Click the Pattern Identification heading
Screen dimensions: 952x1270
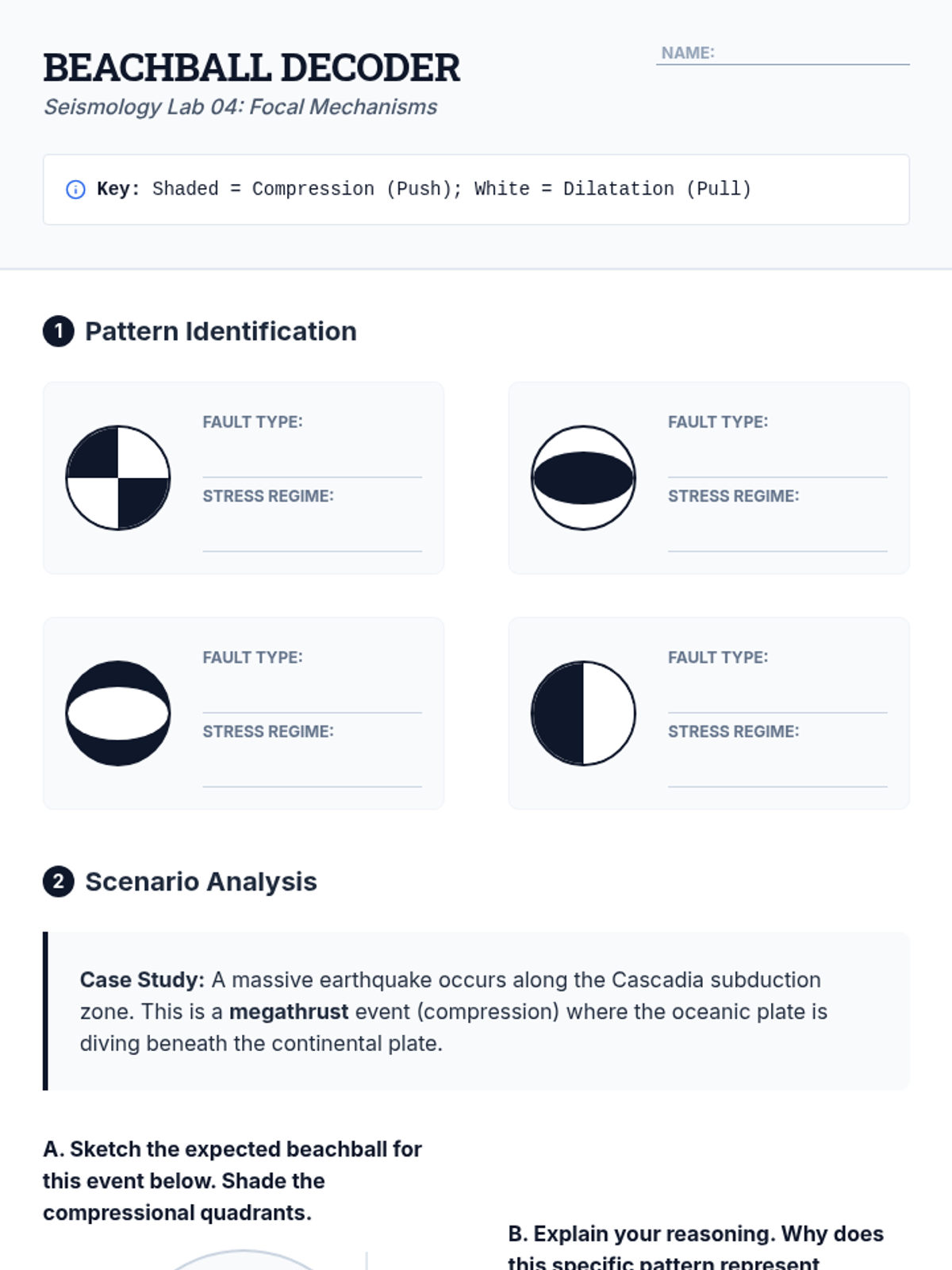pos(221,332)
